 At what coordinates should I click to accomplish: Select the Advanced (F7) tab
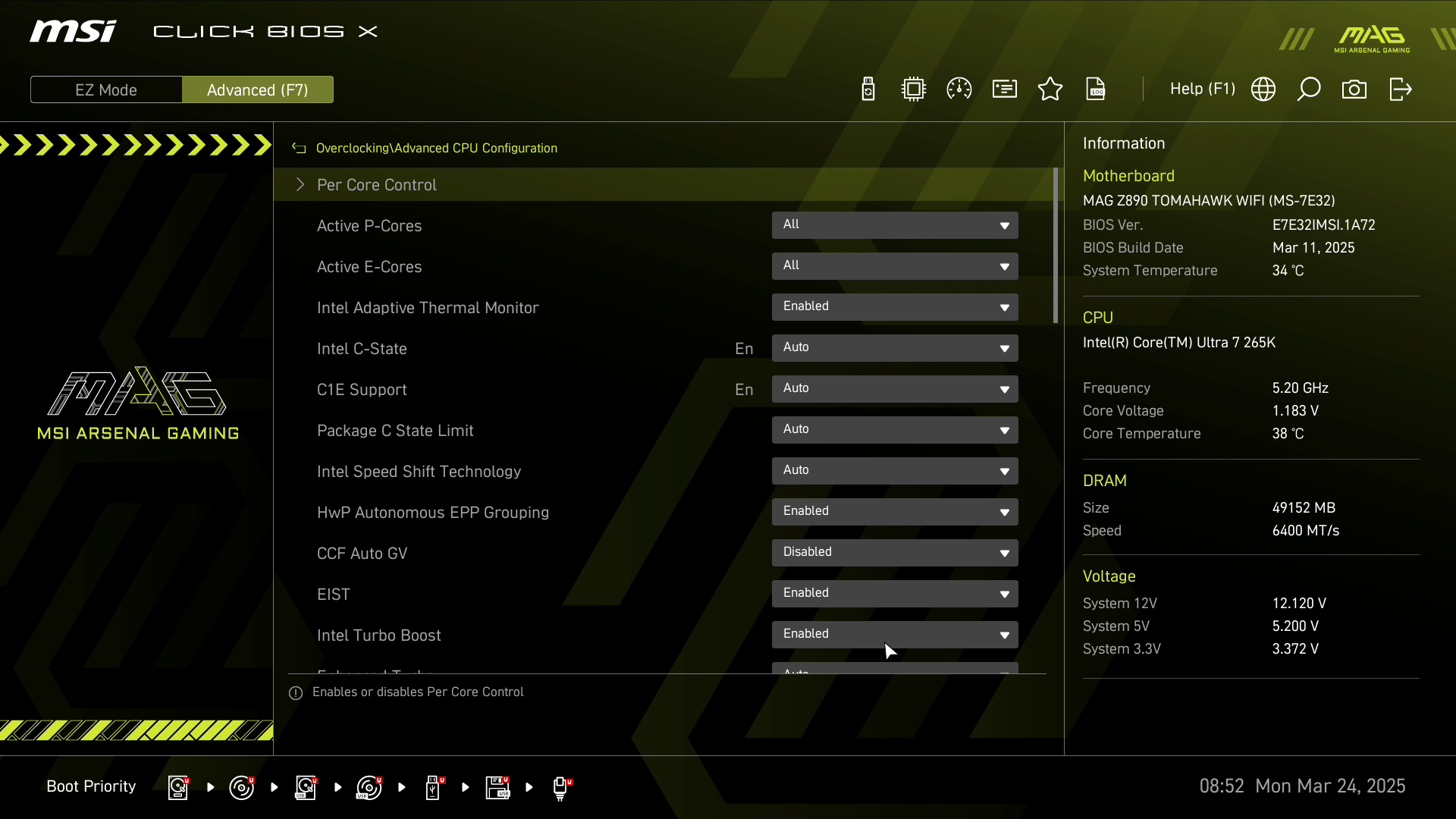[x=257, y=90]
